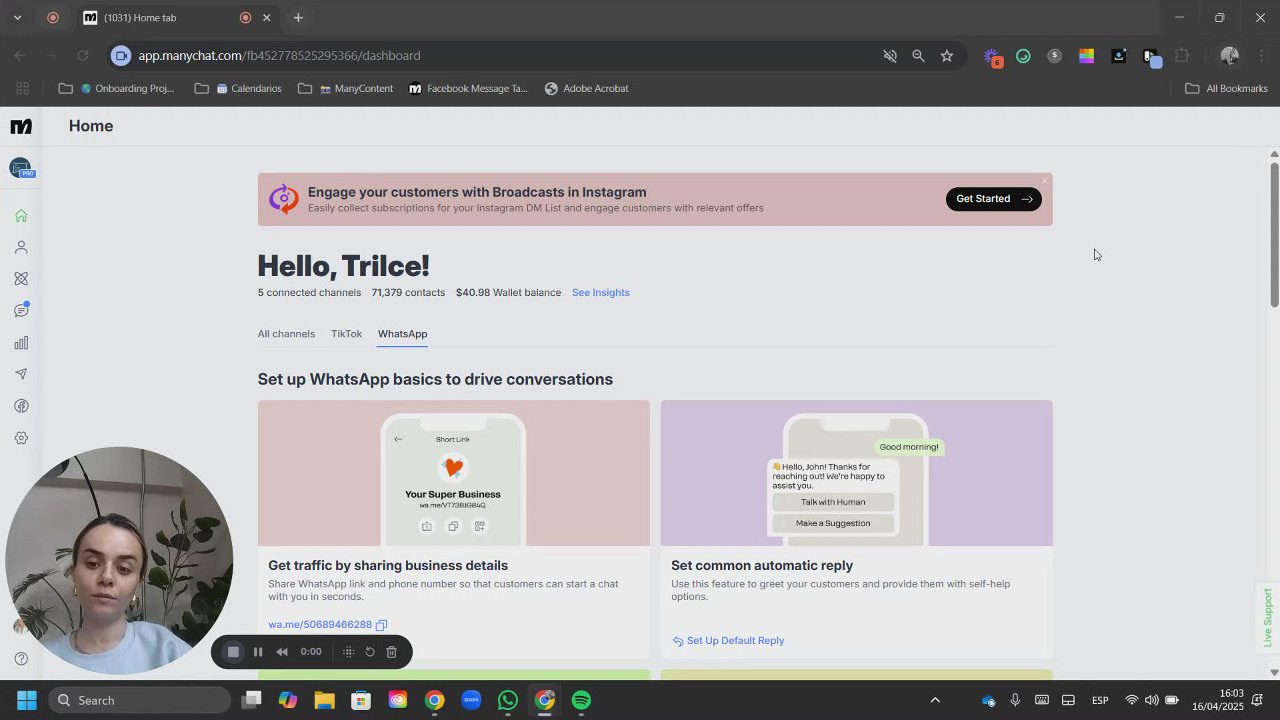Open WhatsApp from the taskbar
Viewport: 1280px width, 720px height.
pyautogui.click(x=508, y=700)
